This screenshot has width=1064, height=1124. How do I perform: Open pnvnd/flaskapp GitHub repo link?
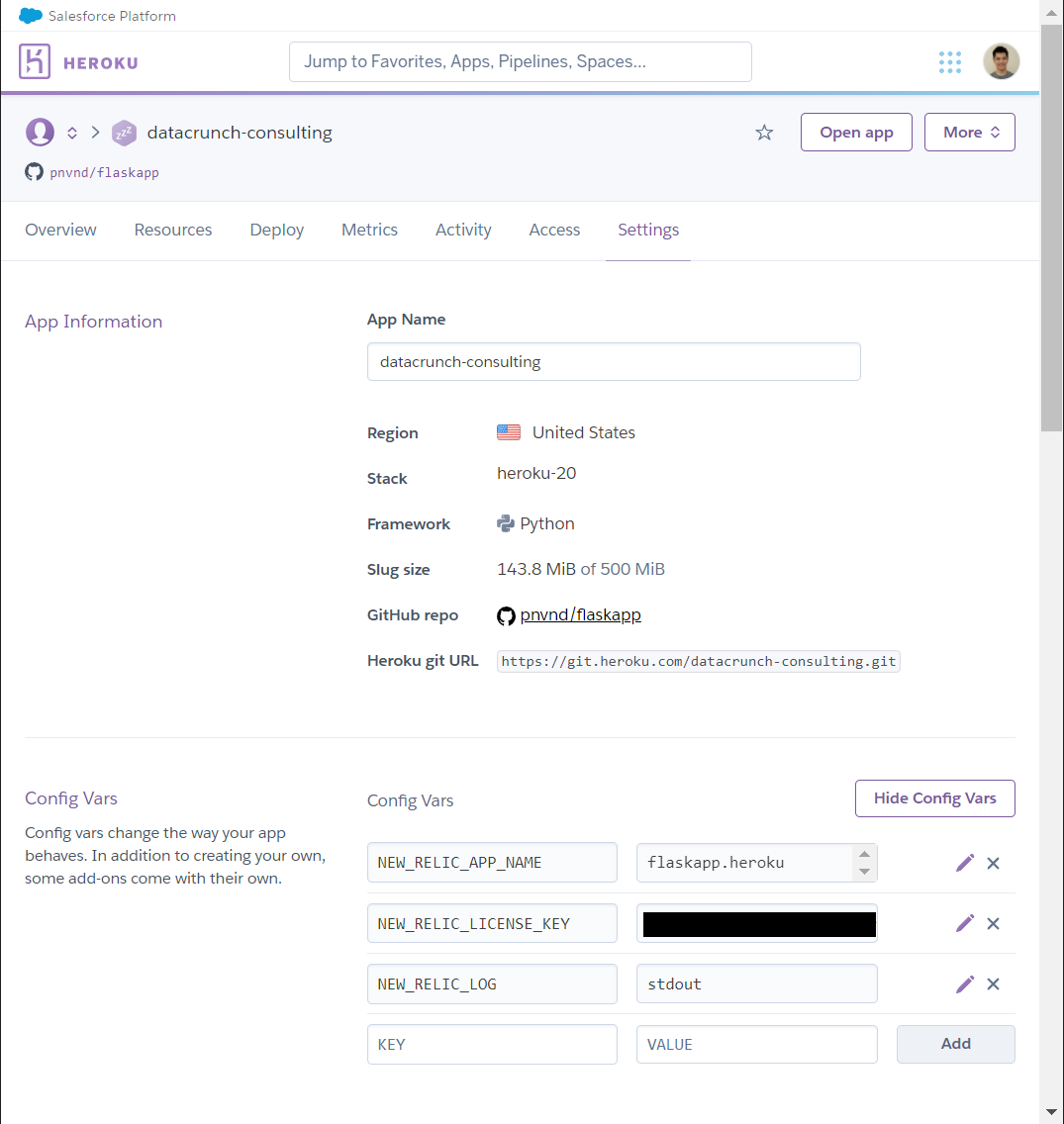coord(580,615)
